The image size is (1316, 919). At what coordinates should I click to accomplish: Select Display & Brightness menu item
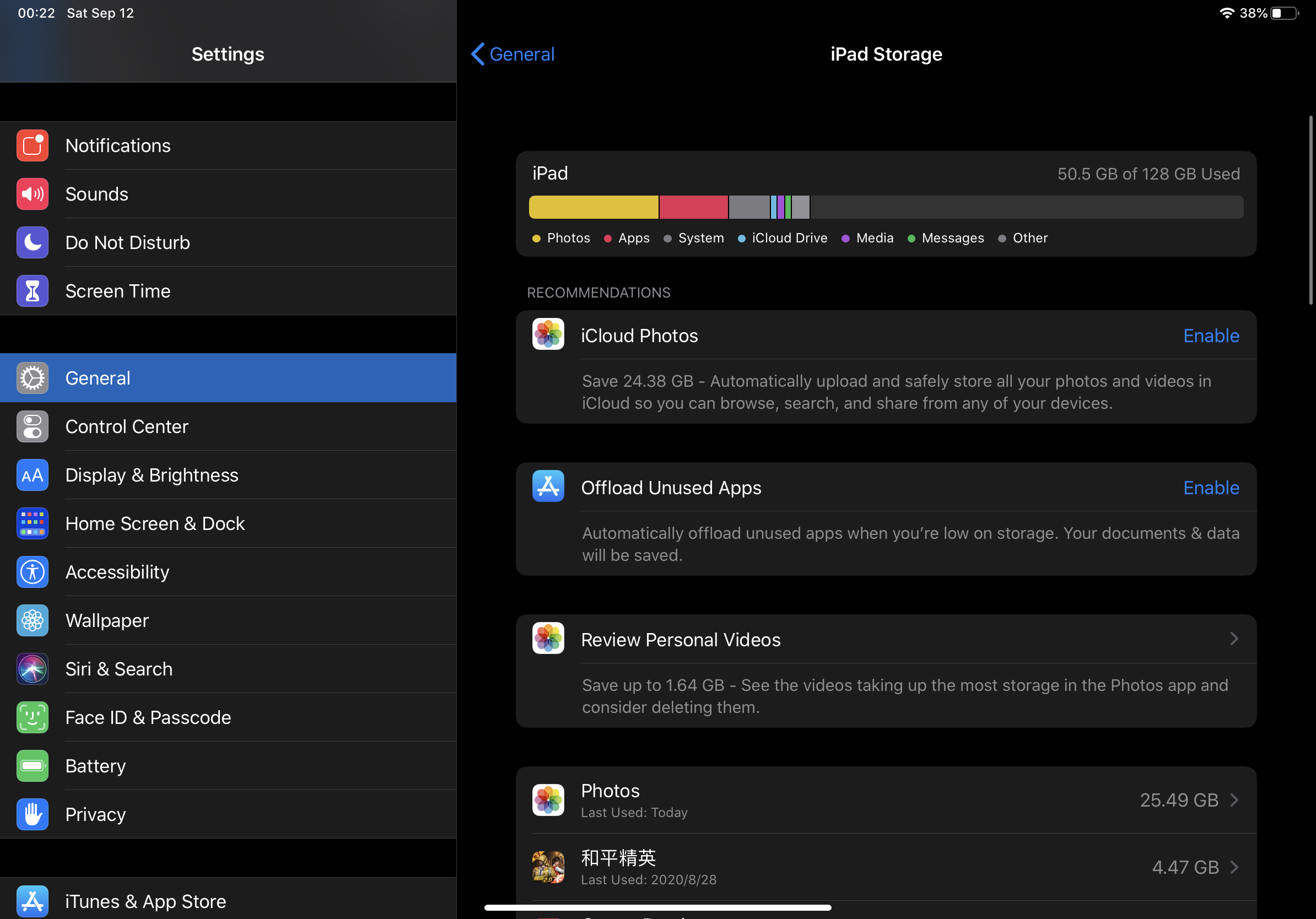(152, 475)
